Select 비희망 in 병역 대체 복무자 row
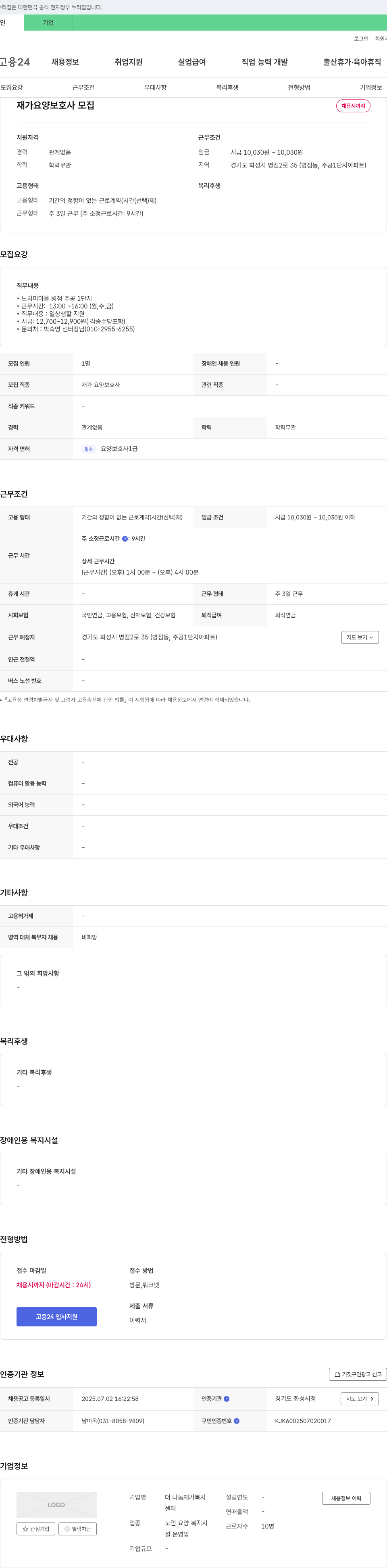The height and width of the screenshot is (1568, 387). tap(89, 937)
